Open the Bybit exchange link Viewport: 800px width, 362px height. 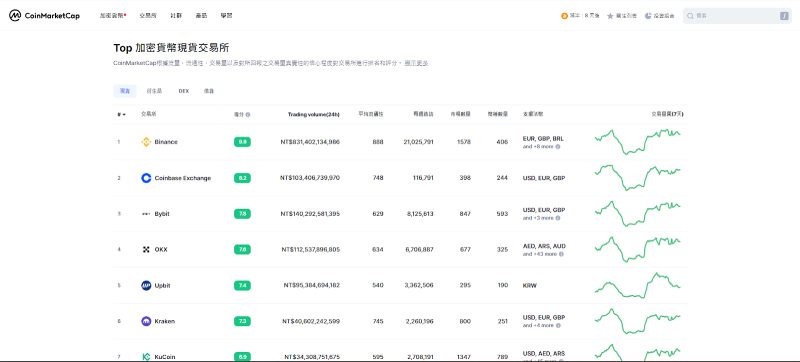(162, 214)
